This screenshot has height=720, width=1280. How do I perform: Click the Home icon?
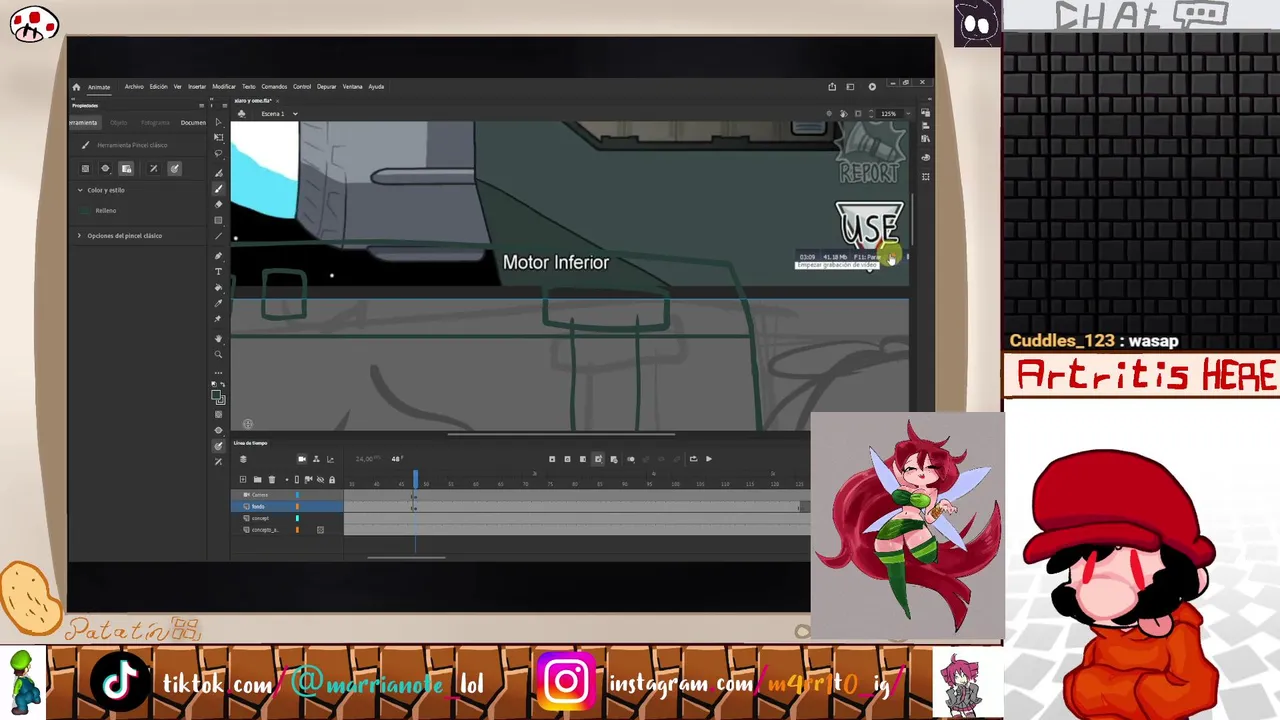point(76,87)
